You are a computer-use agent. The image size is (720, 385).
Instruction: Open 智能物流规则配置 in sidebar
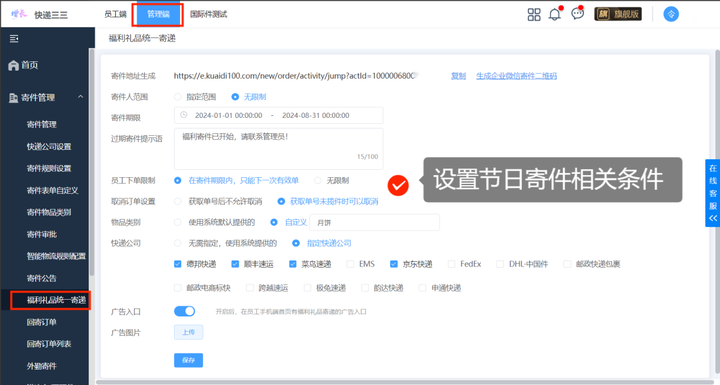click(x=56, y=256)
